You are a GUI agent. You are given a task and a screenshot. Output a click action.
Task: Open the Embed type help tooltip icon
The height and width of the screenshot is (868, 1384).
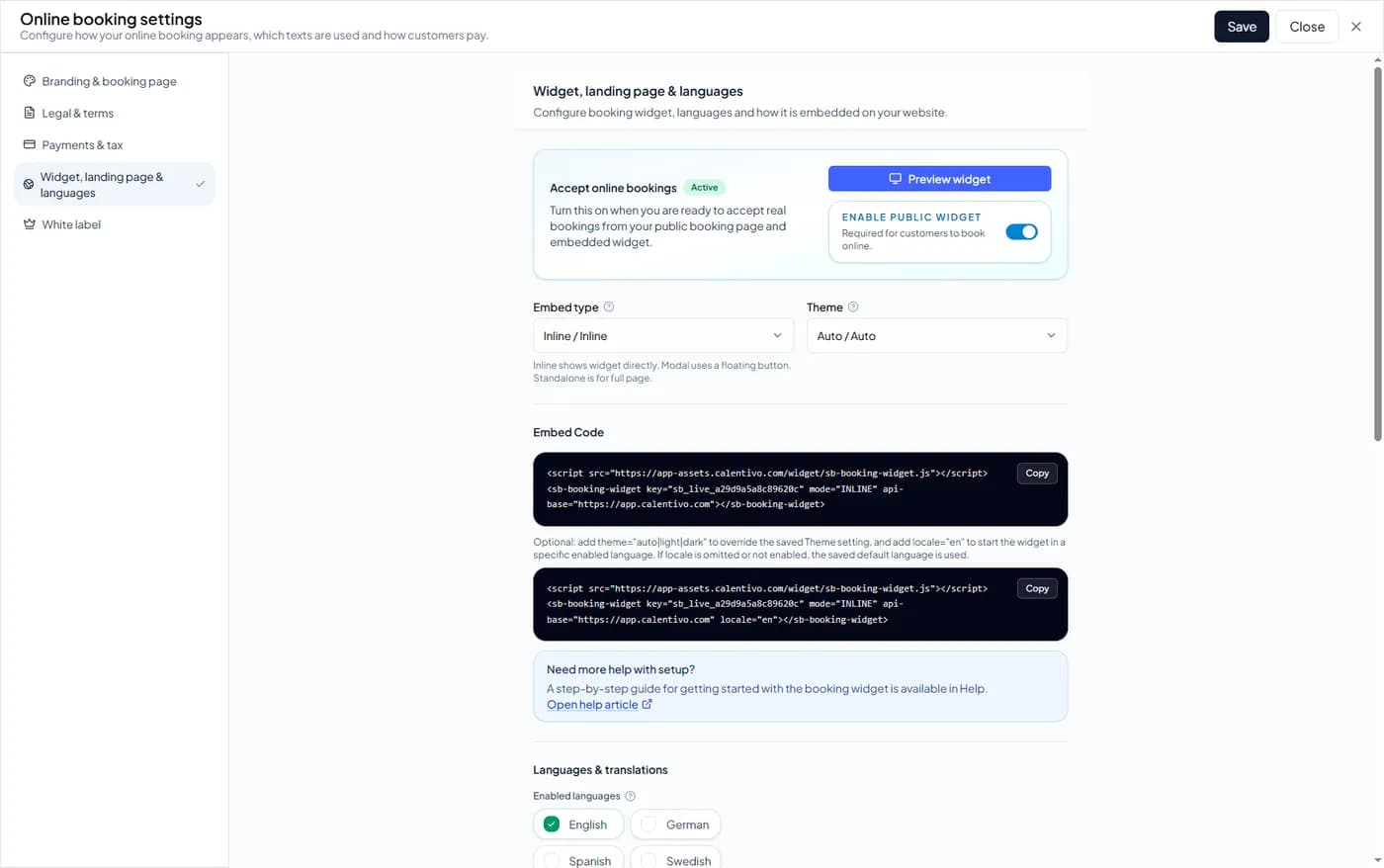point(610,306)
